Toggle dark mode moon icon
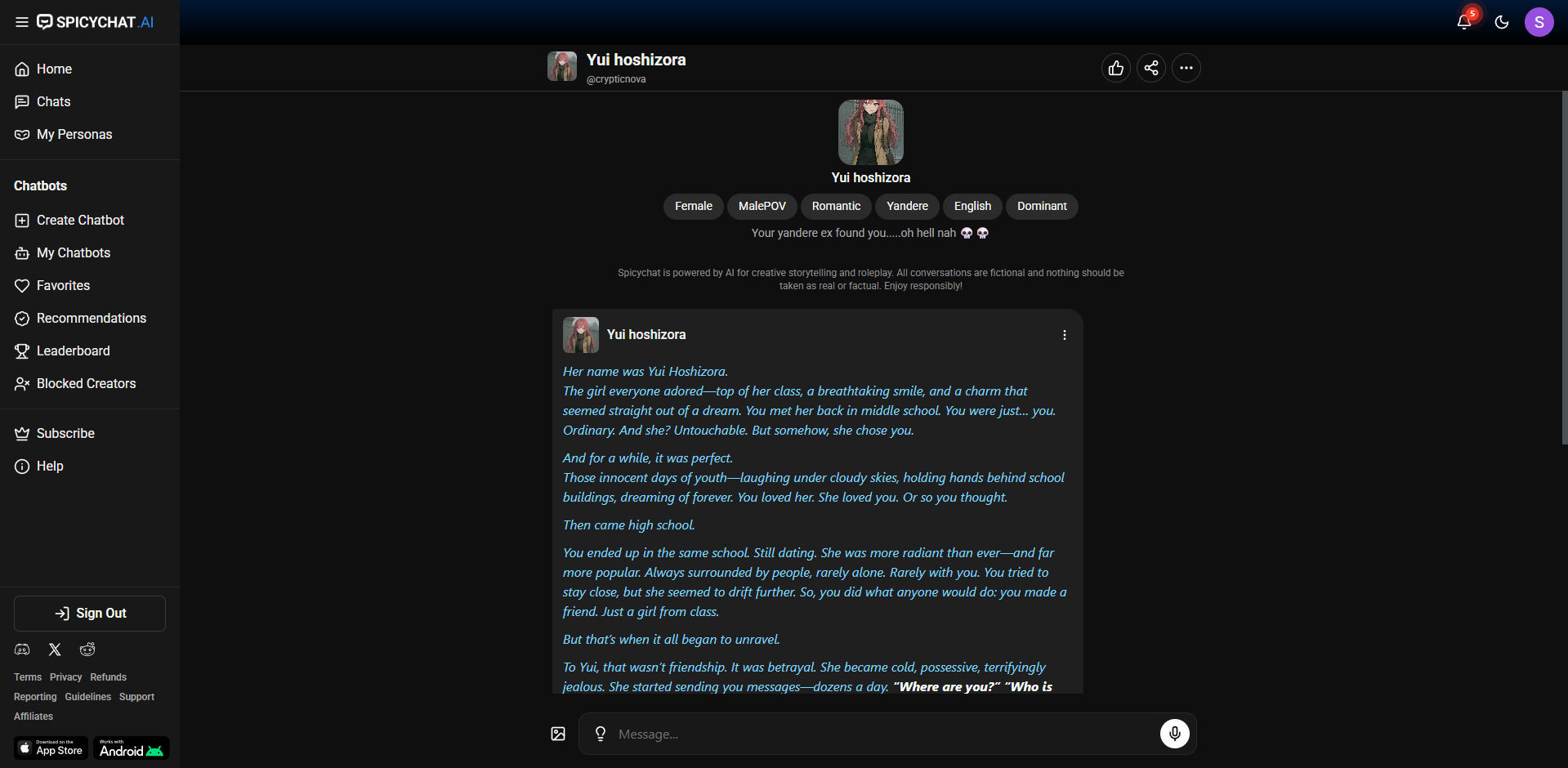Viewport: 1568px width, 768px height. click(1502, 22)
